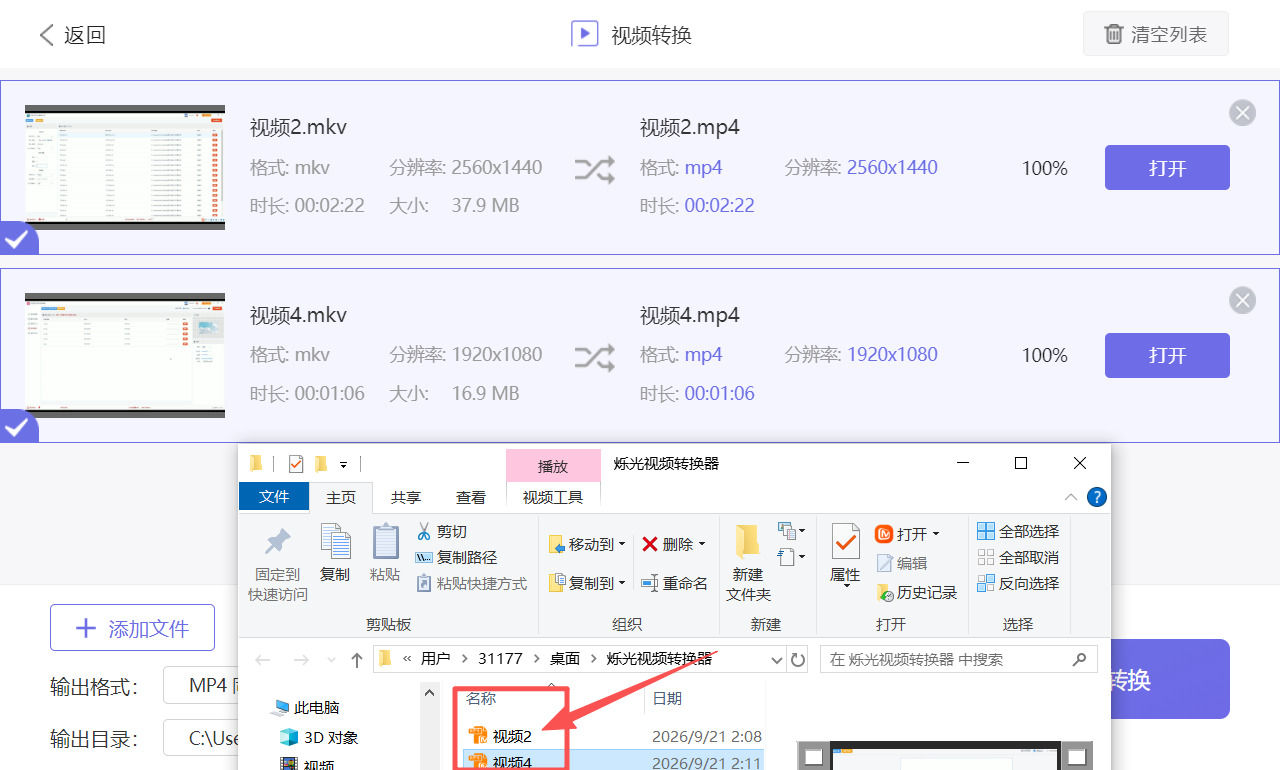Go up one folder level in Explorer
Screen dimensions: 1280x770
pos(357,660)
